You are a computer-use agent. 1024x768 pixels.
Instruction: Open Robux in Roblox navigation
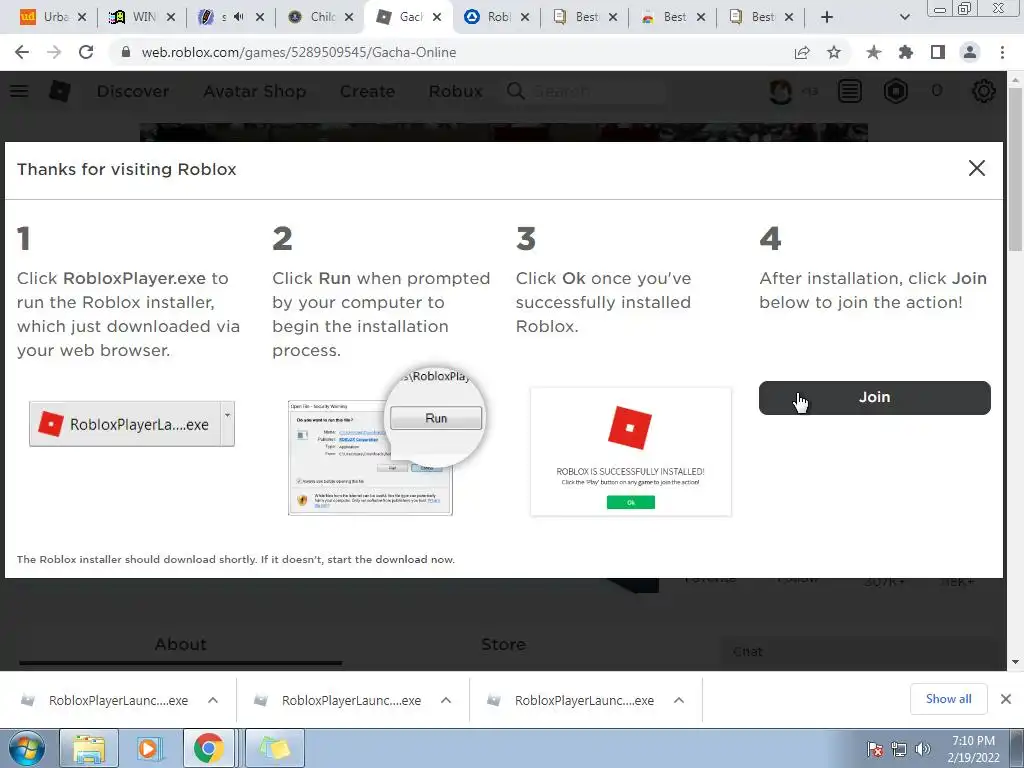click(x=455, y=91)
